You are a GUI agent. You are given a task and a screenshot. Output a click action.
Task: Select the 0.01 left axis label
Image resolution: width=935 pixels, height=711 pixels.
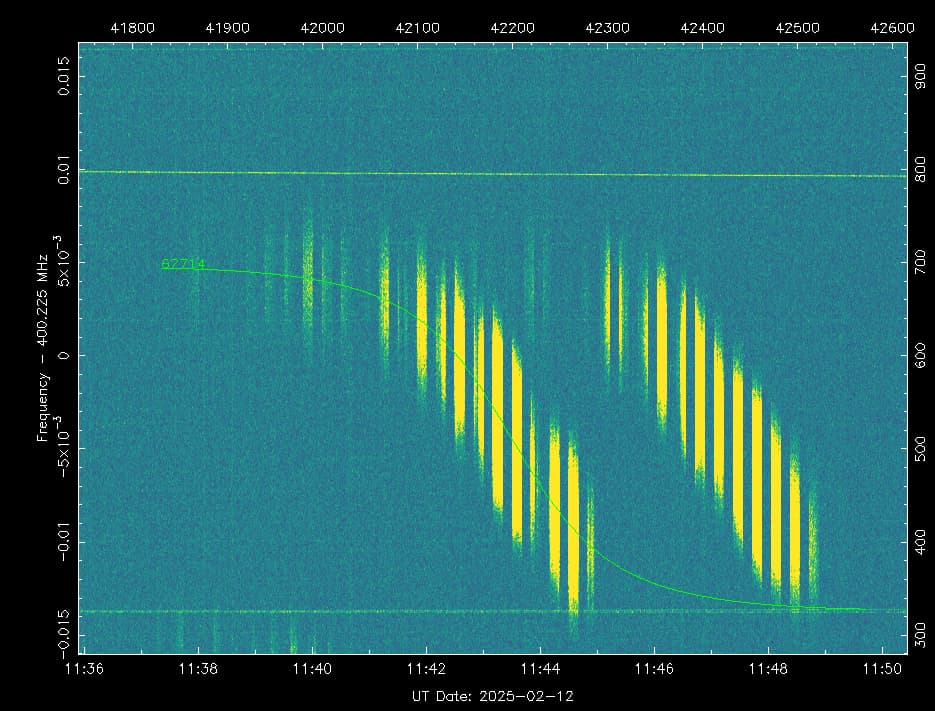tap(63, 171)
